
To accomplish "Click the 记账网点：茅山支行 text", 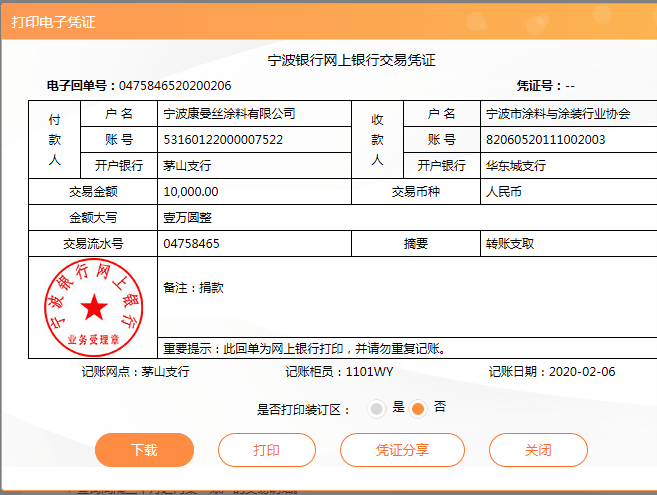I will (x=135, y=371).
